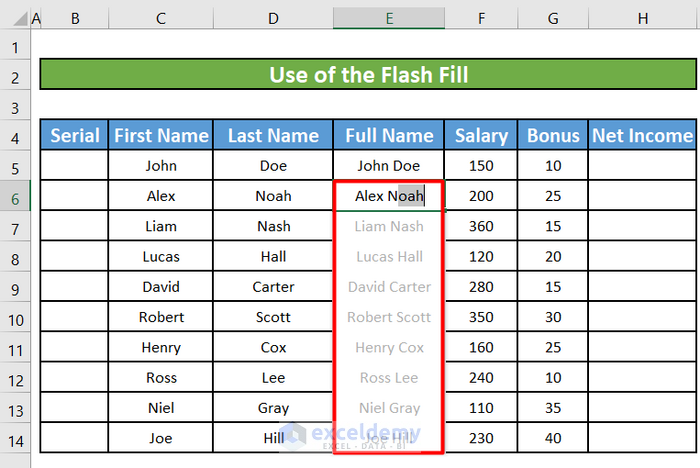
Task: Select the 'Full Name' header cell
Action: click(x=389, y=136)
